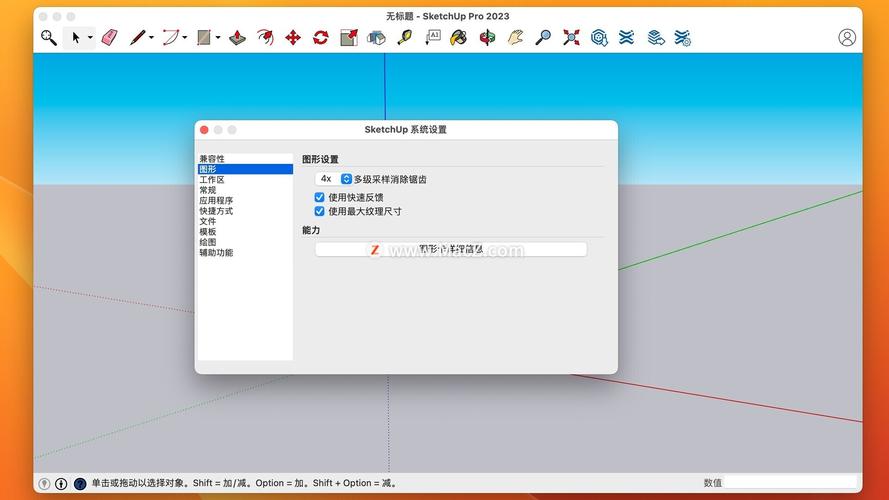Click the 3D boxes component icon
Viewport: 889px width, 500px height.
coord(376,38)
